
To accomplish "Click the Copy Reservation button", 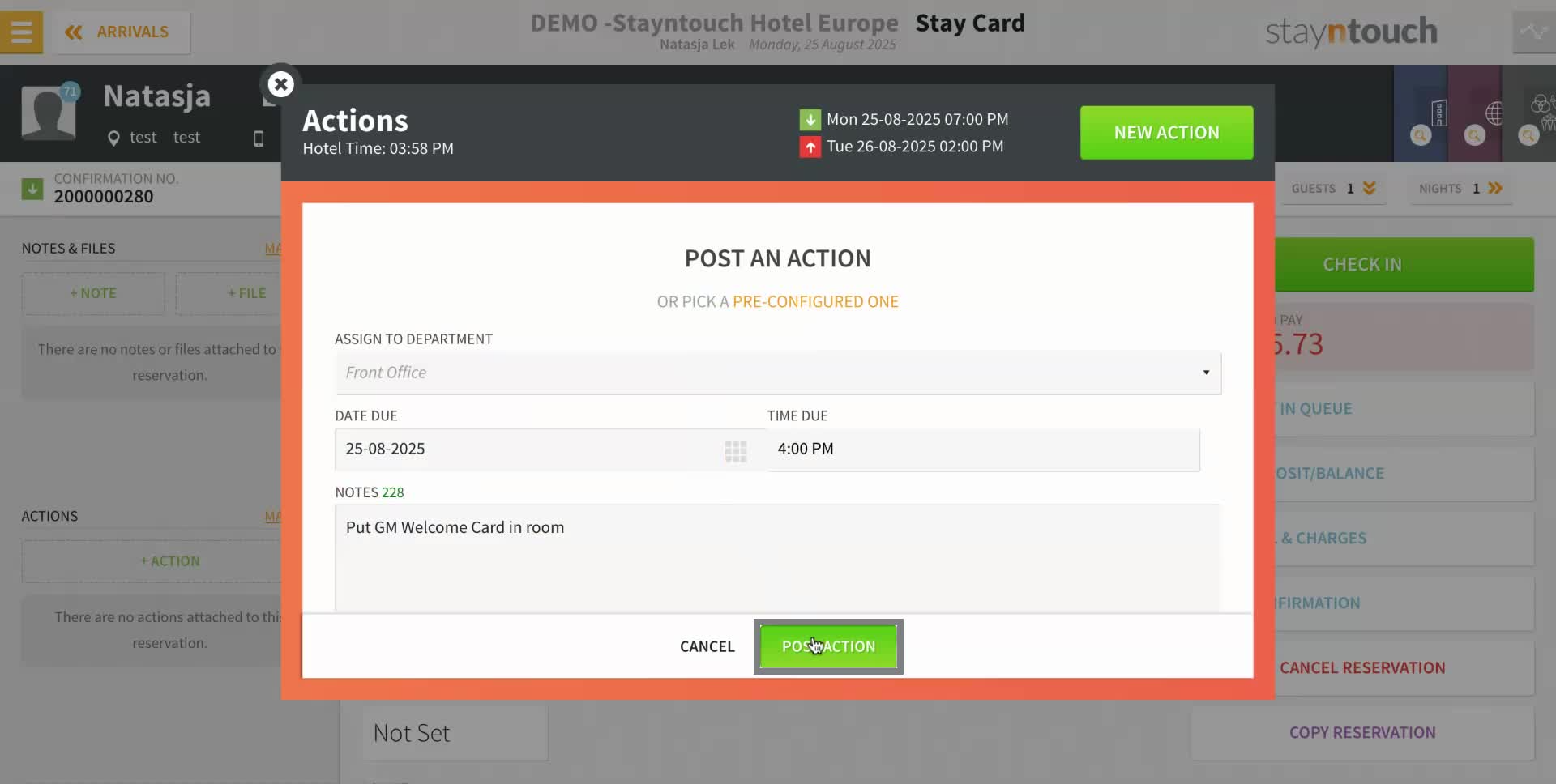I will tap(1362, 733).
